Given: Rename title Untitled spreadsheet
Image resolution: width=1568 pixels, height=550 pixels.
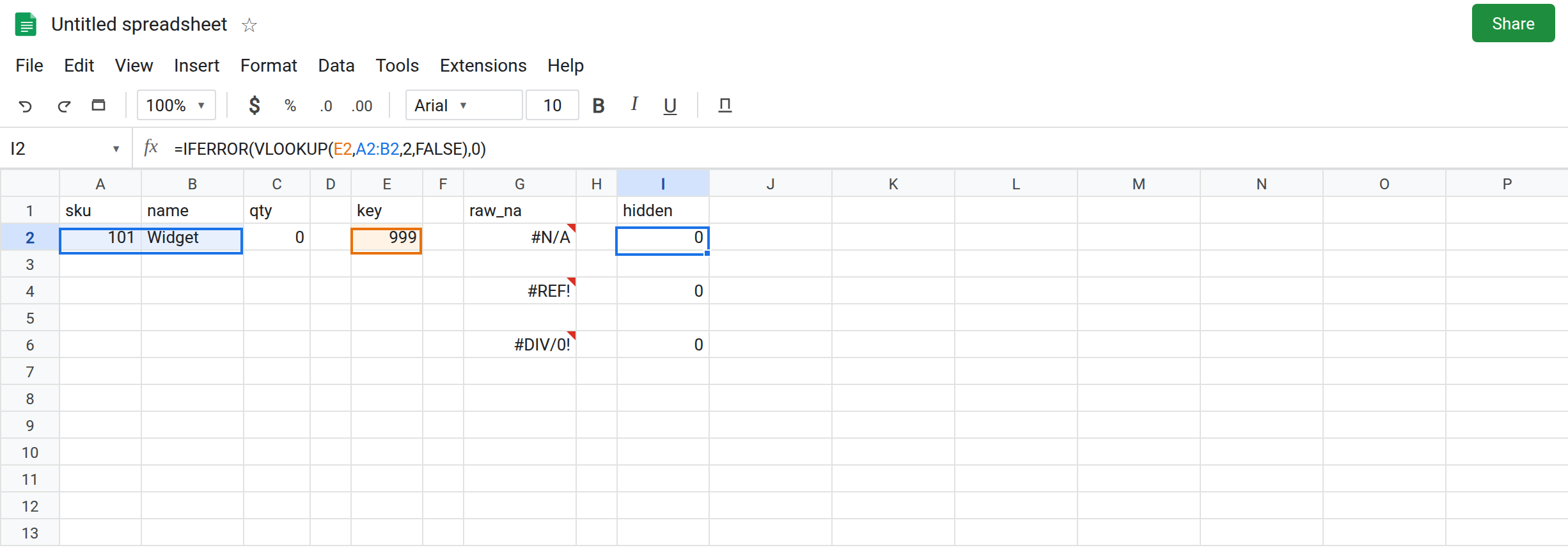Looking at the screenshot, I should tap(139, 24).
